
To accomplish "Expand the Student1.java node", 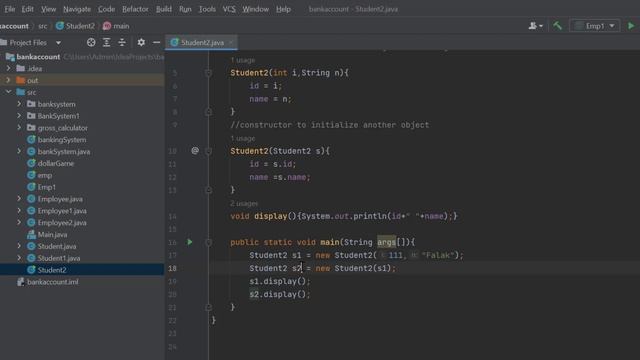I will point(19,258).
